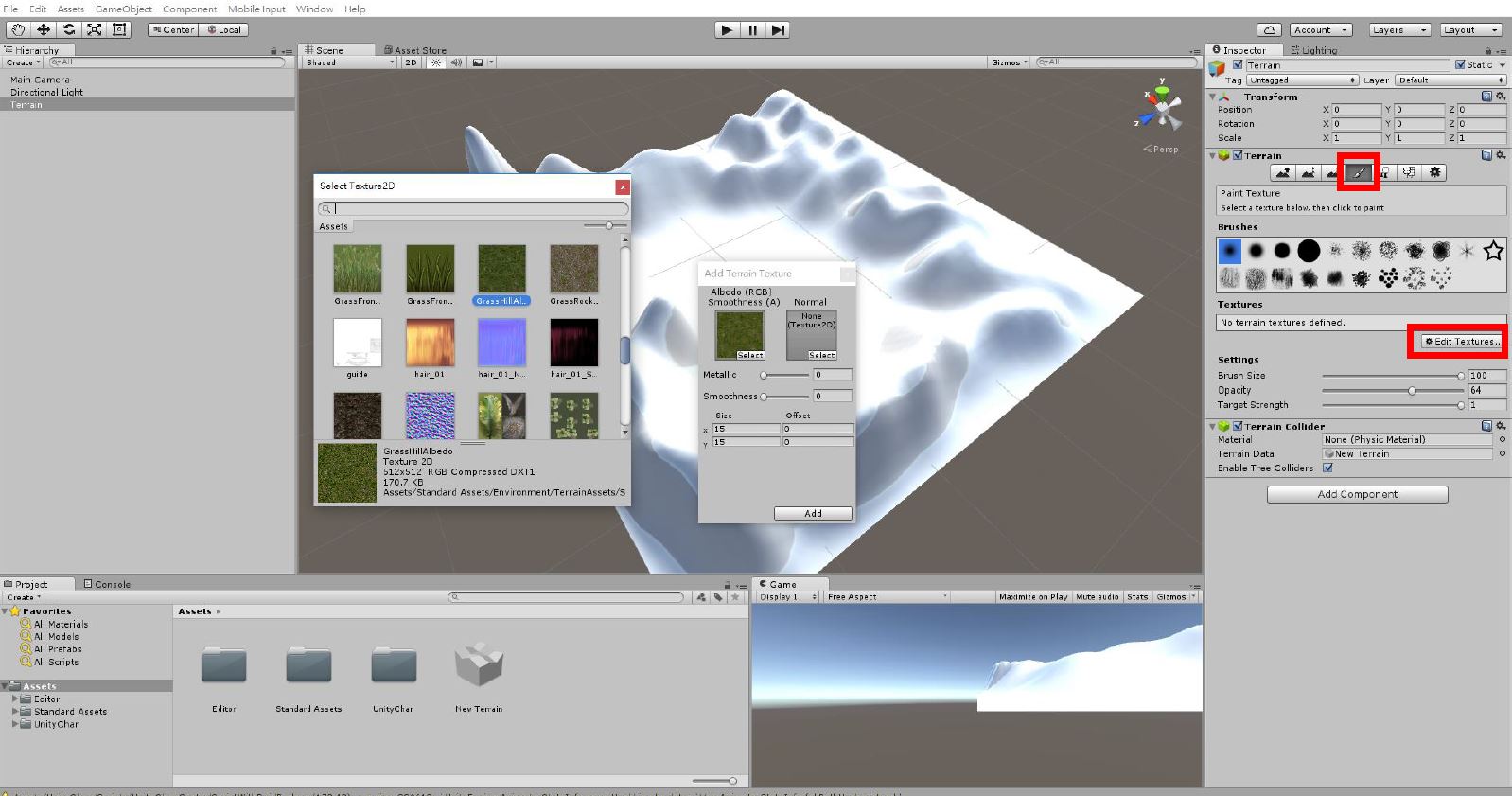Pick the hair_01 texture thumbnail

click(430, 343)
